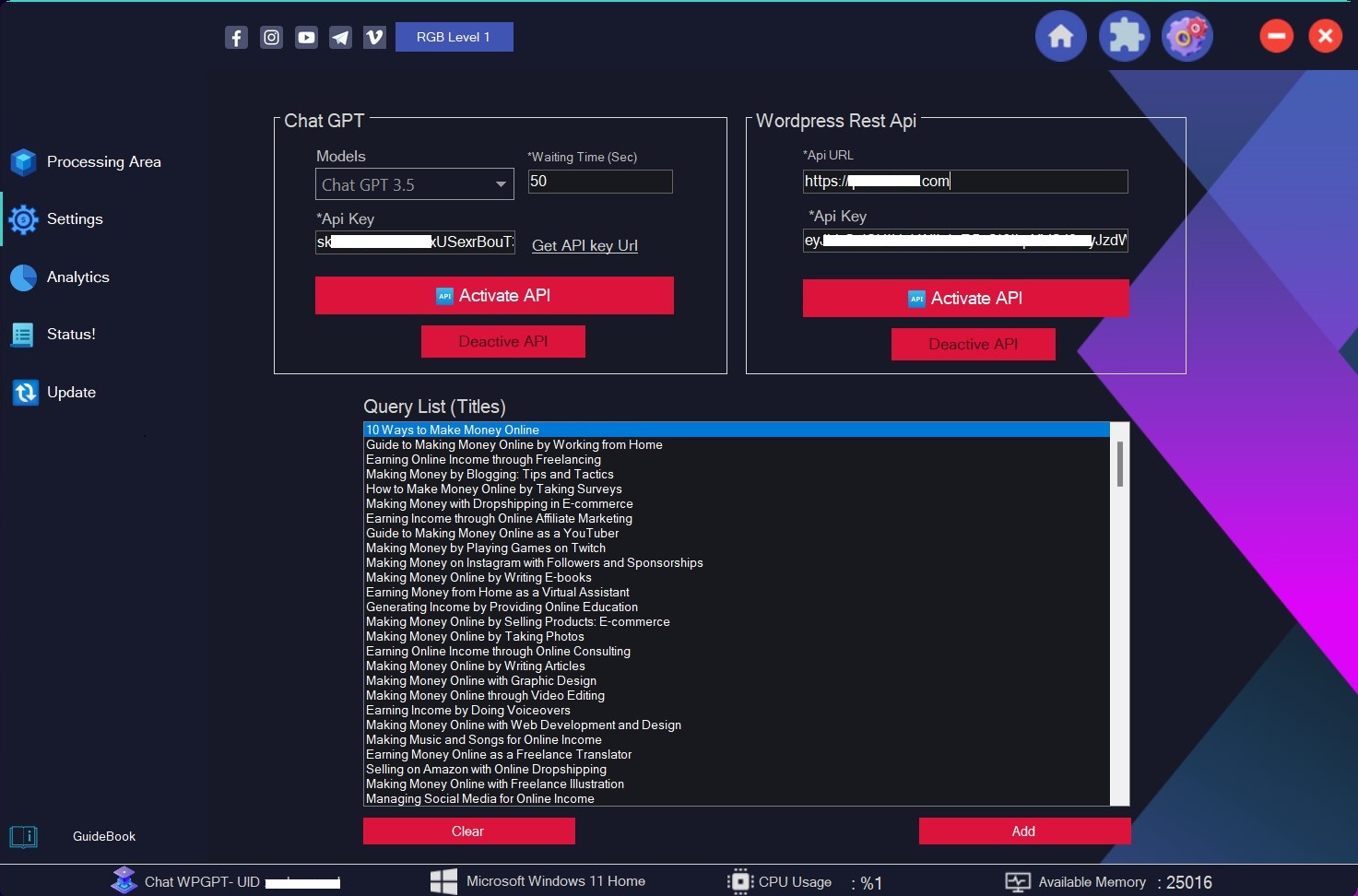The image size is (1358, 896).
Task: Click Deactive API under Chat GPT
Action: pyautogui.click(x=503, y=342)
